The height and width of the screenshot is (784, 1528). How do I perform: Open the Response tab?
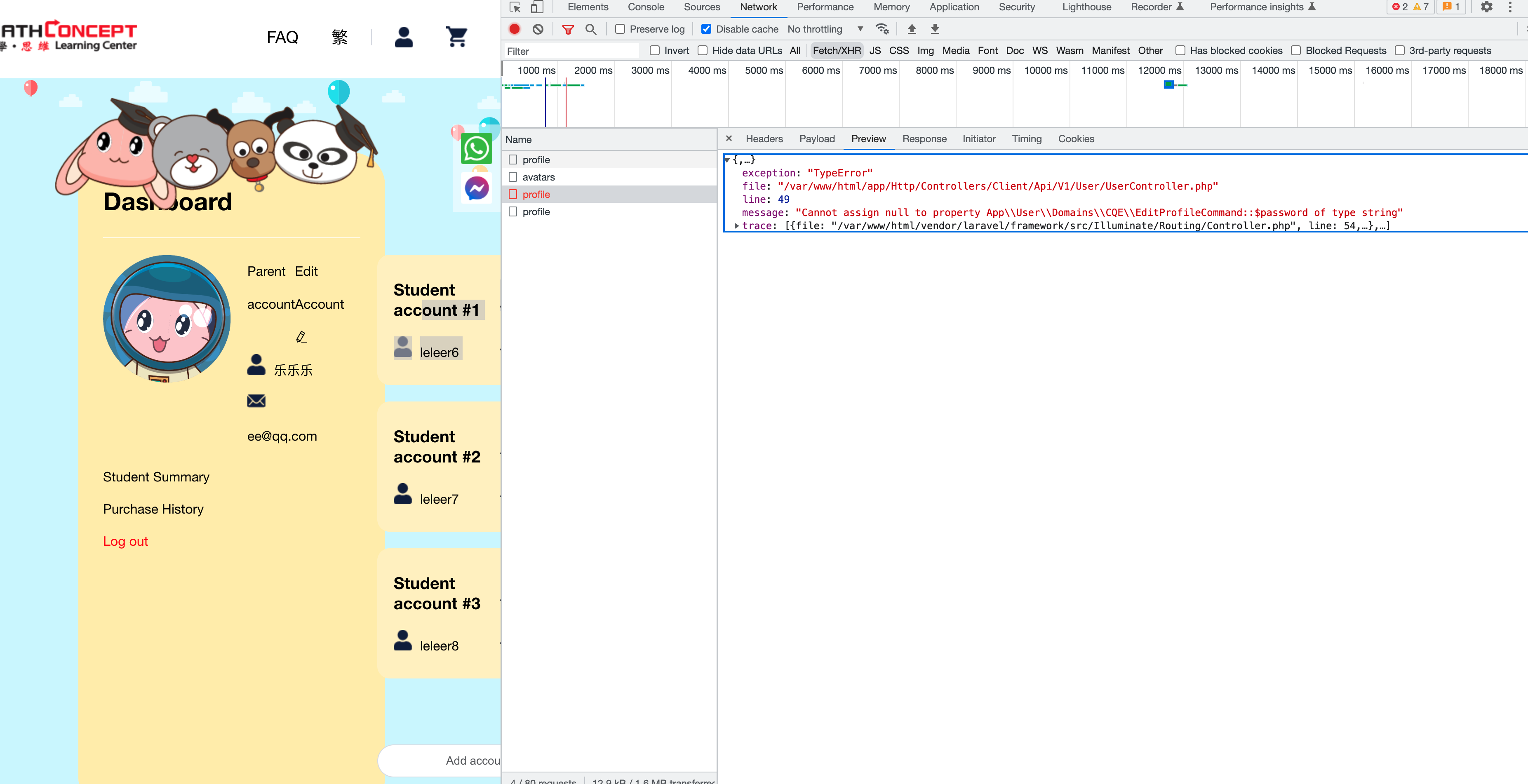[924, 139]
